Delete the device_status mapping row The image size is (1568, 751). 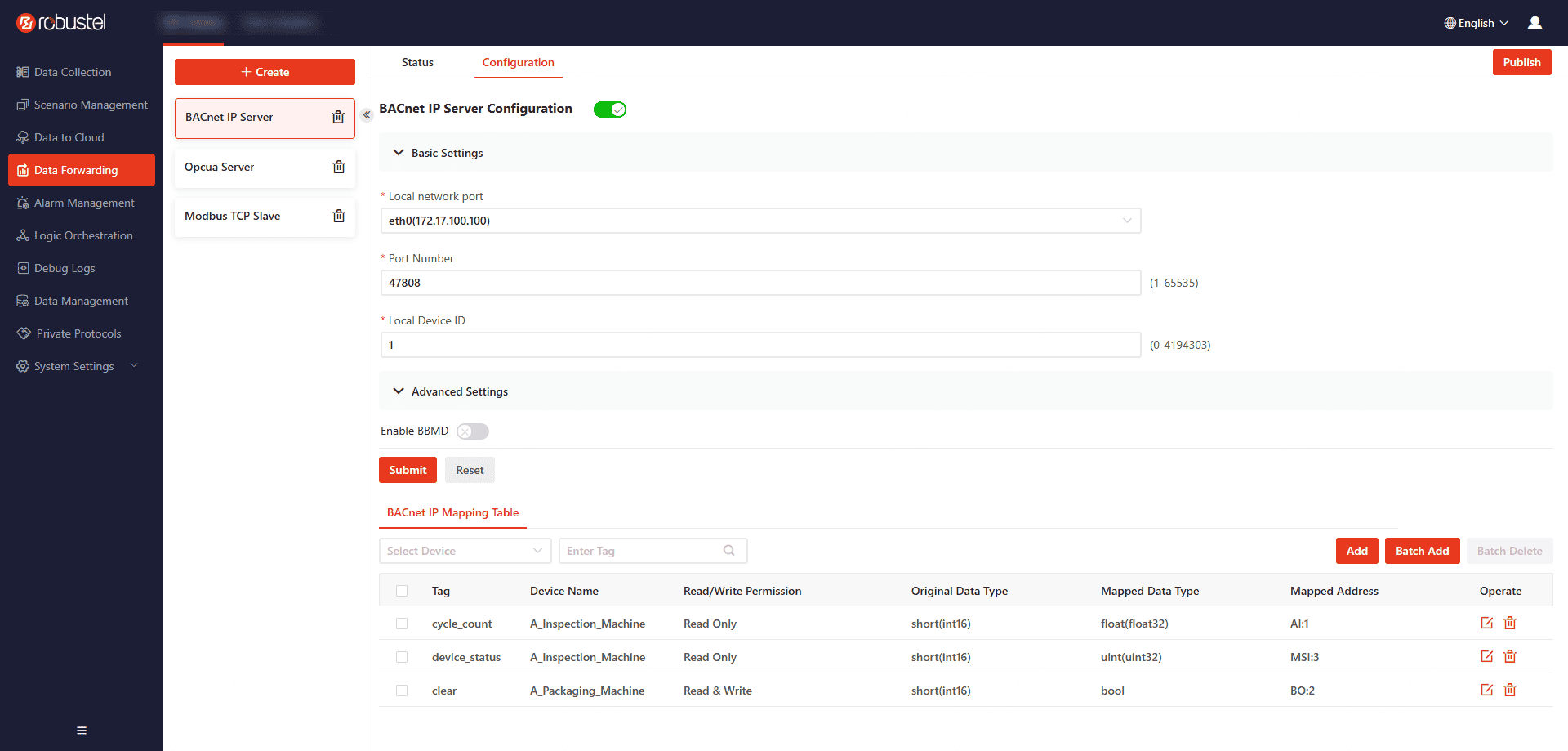[x=1510, y=656]
